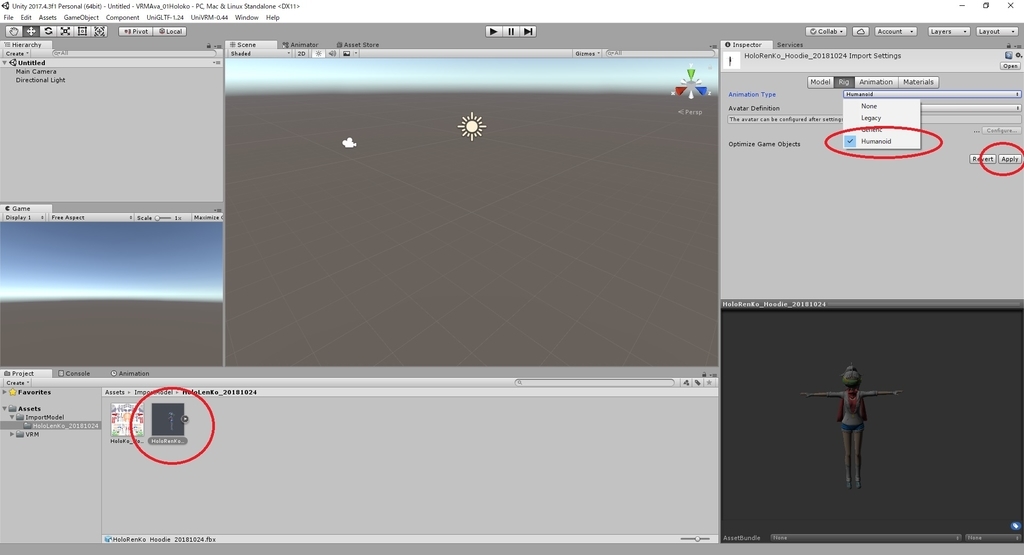The image size is (1024, 555).
Task: Open the Help menu
Action: 272,18
